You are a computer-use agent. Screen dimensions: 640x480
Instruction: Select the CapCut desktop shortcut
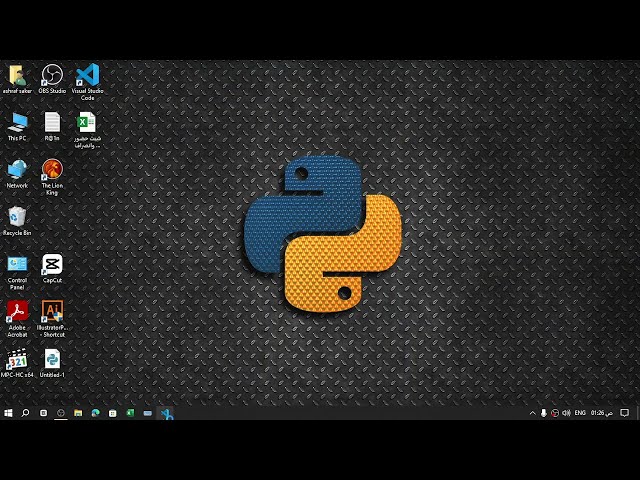point(52,269)
